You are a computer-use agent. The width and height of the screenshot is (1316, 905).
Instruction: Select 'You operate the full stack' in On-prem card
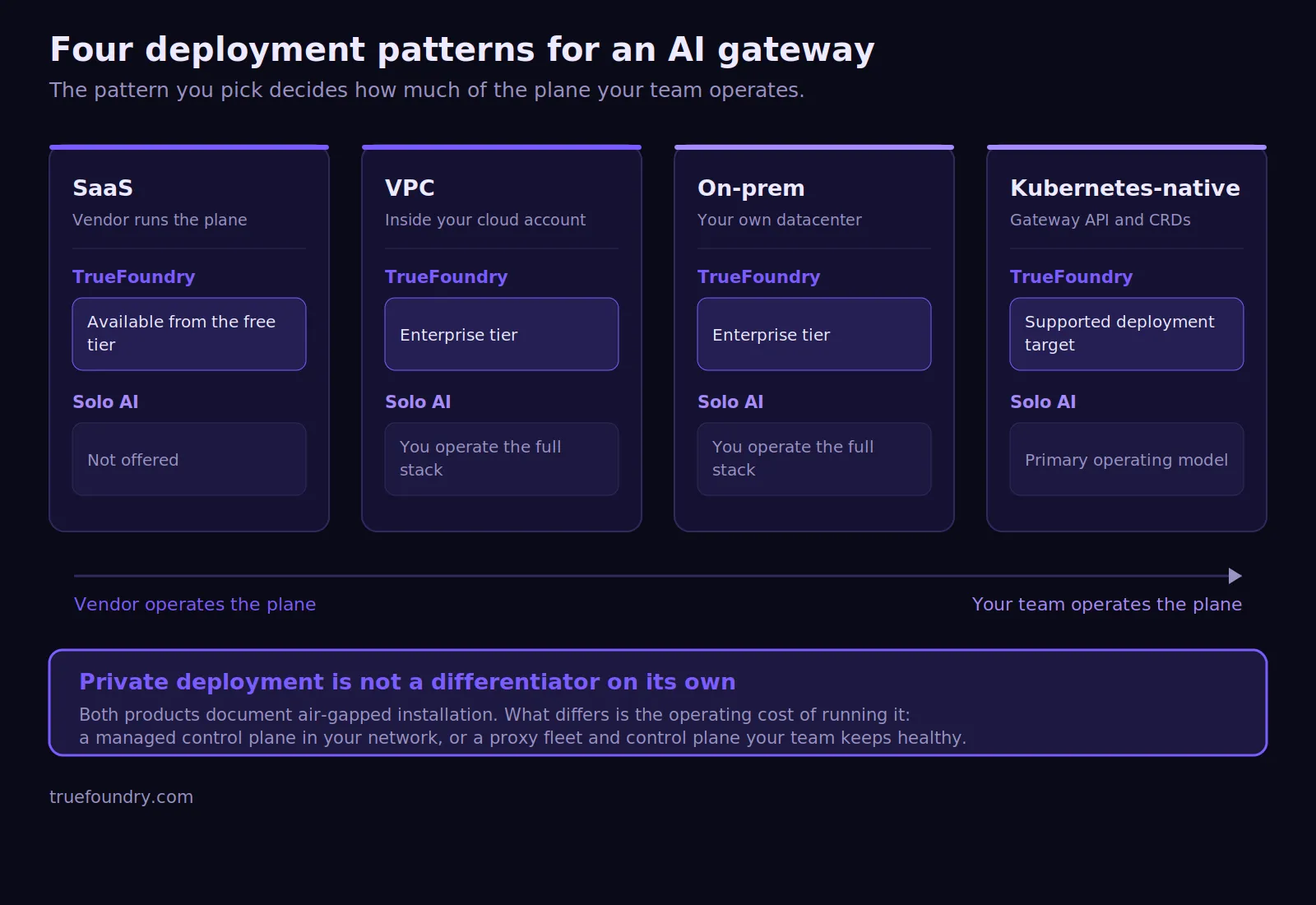point(814,459)
